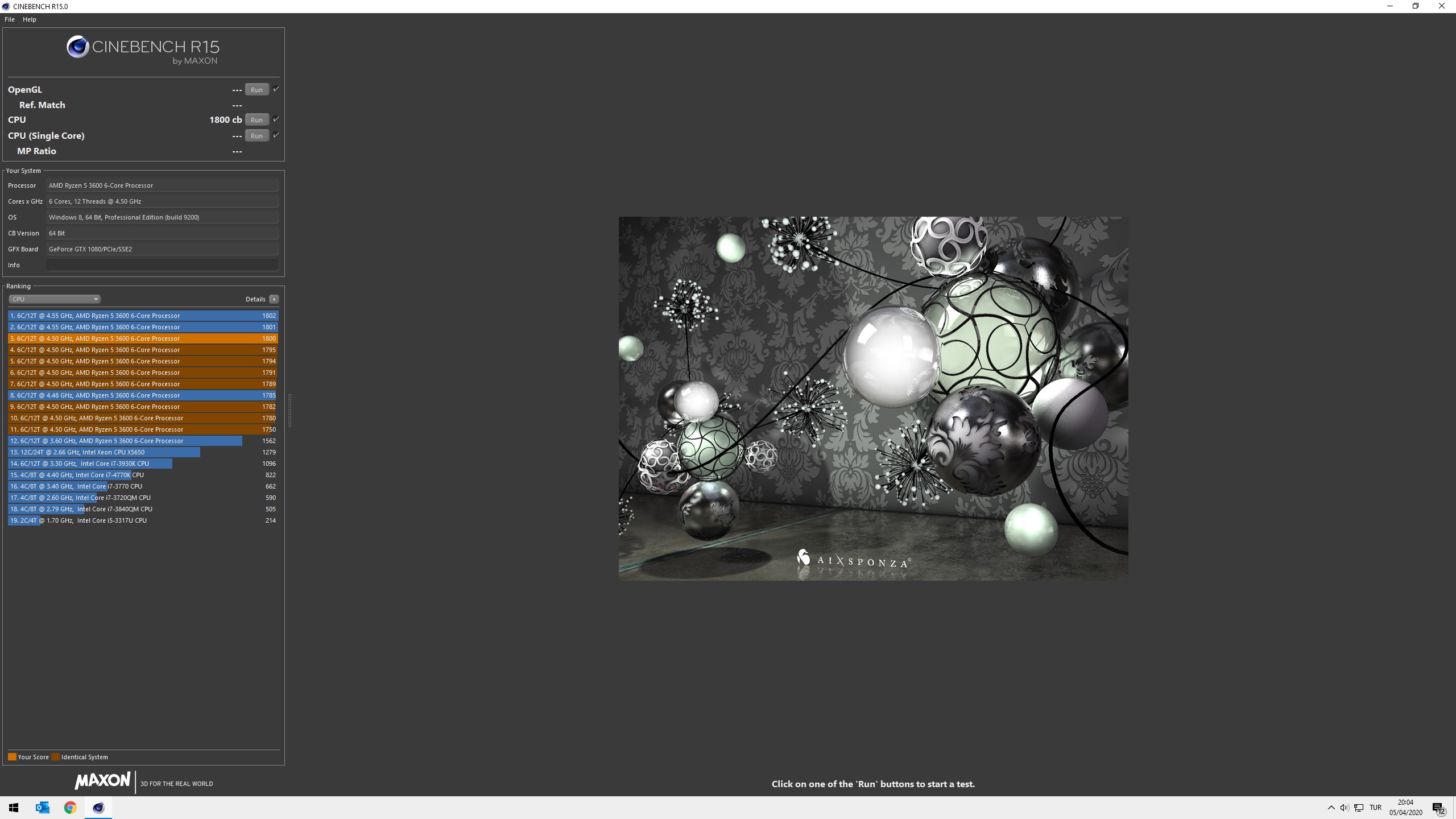Open the Windows Start menu
This screenshot has height=819, width=1456.
14,808
